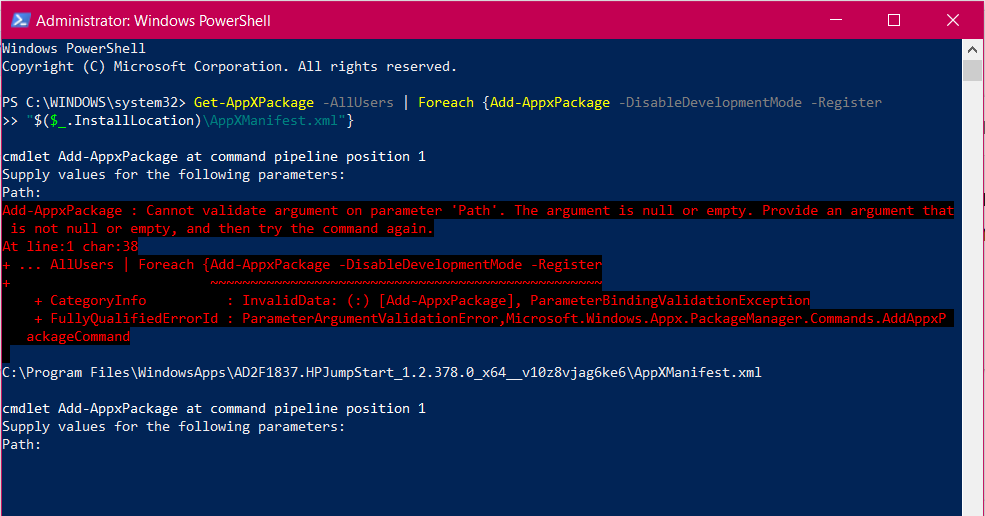This screenshot has width=985, height=516.
Task: Minimize the PowerShell window
Action: [x=835, y=20]
